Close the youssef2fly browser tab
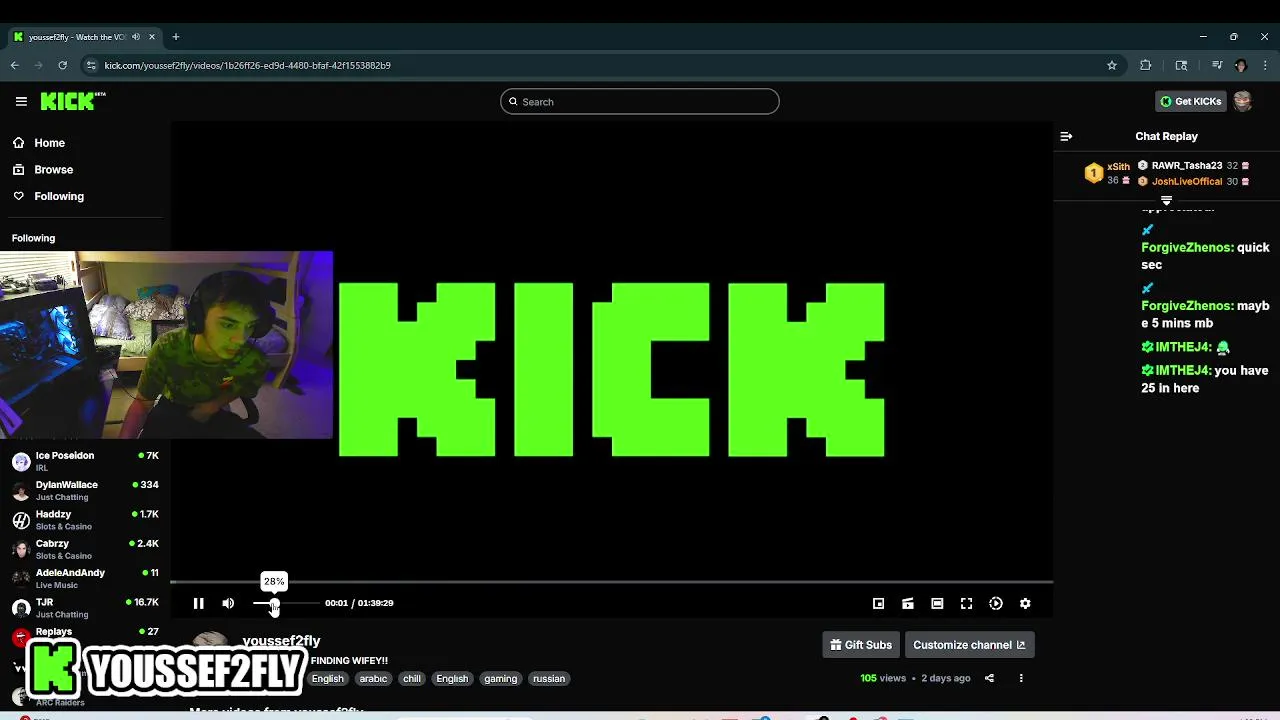The height and width of the screenshot is (720, 1280). tap(152, 37)
